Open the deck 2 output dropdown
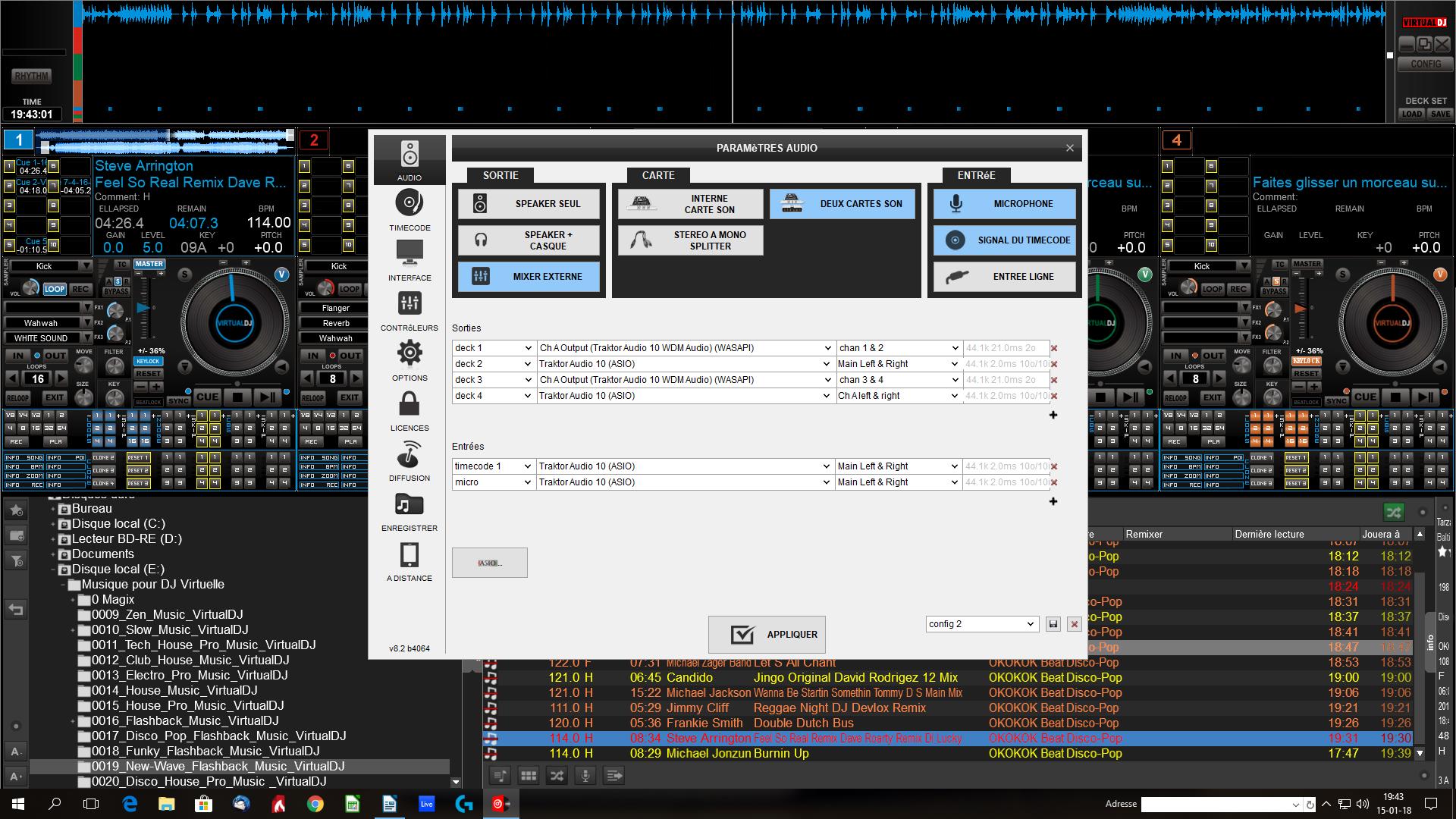Image resolution: width=1456 pixels, height=819 pixels. 494,364
